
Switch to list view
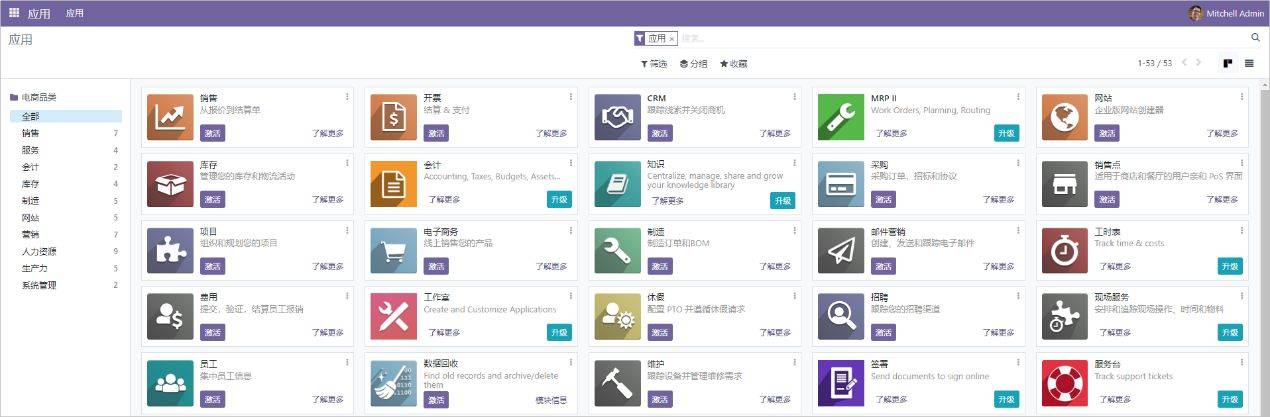(x=1249, y=63)
